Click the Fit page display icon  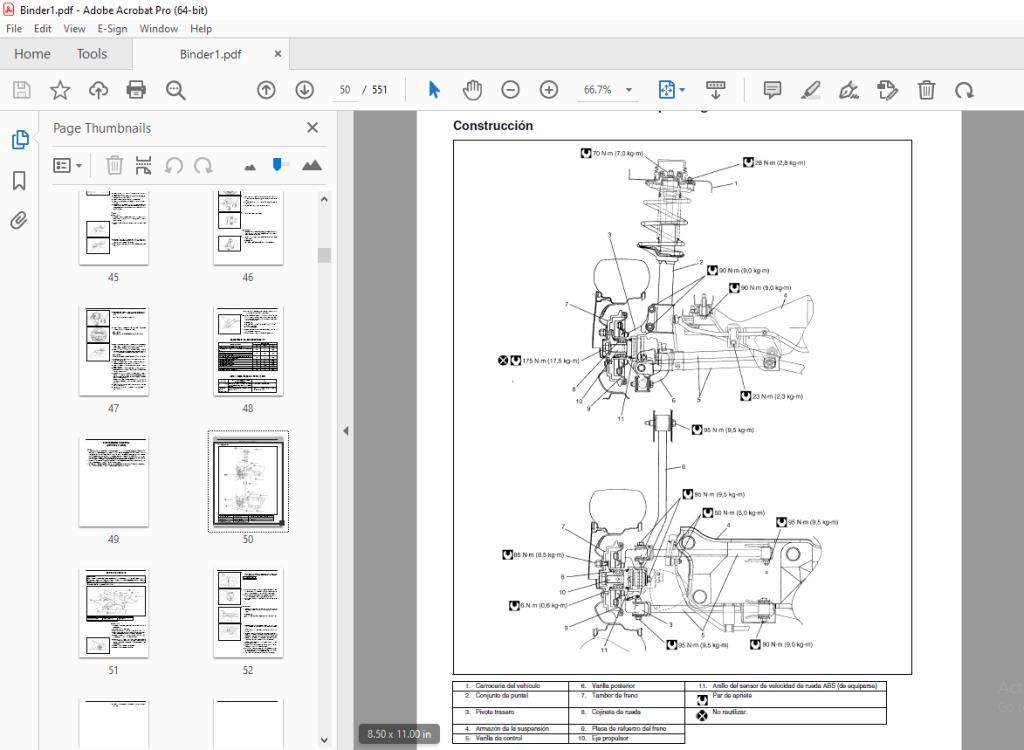[666, 90]
